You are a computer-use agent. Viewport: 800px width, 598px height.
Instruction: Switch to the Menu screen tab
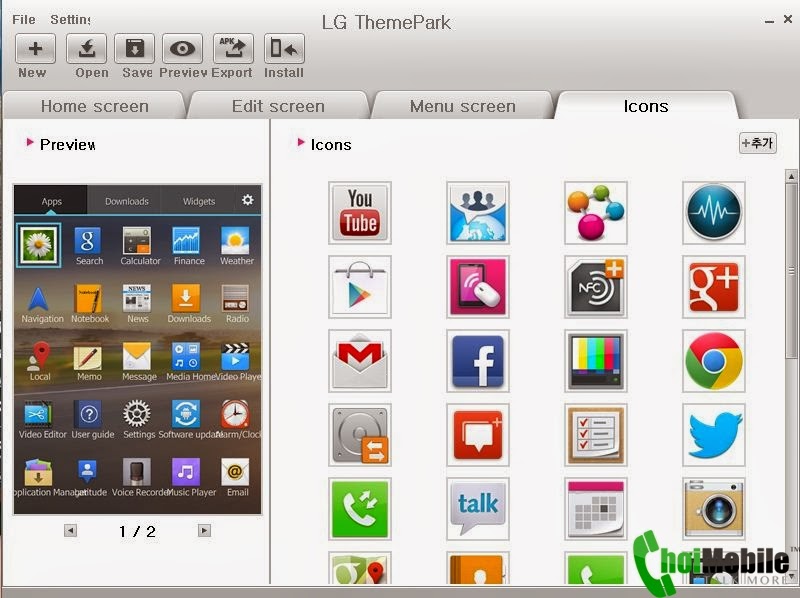click(463, 106)
